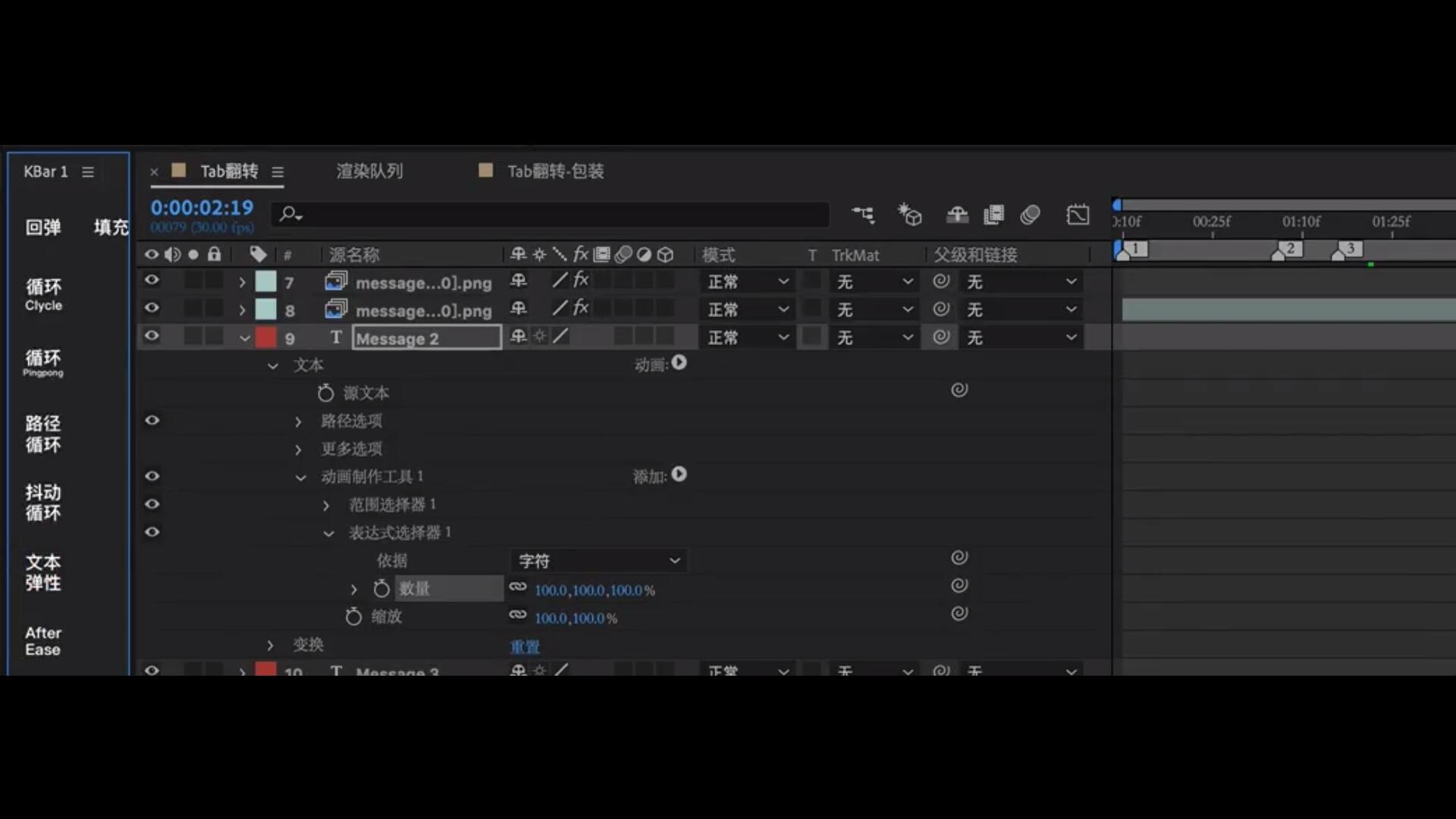Click stopwatch for 缩放 property
Screen dimensions: 1456x819
[353, 617]
